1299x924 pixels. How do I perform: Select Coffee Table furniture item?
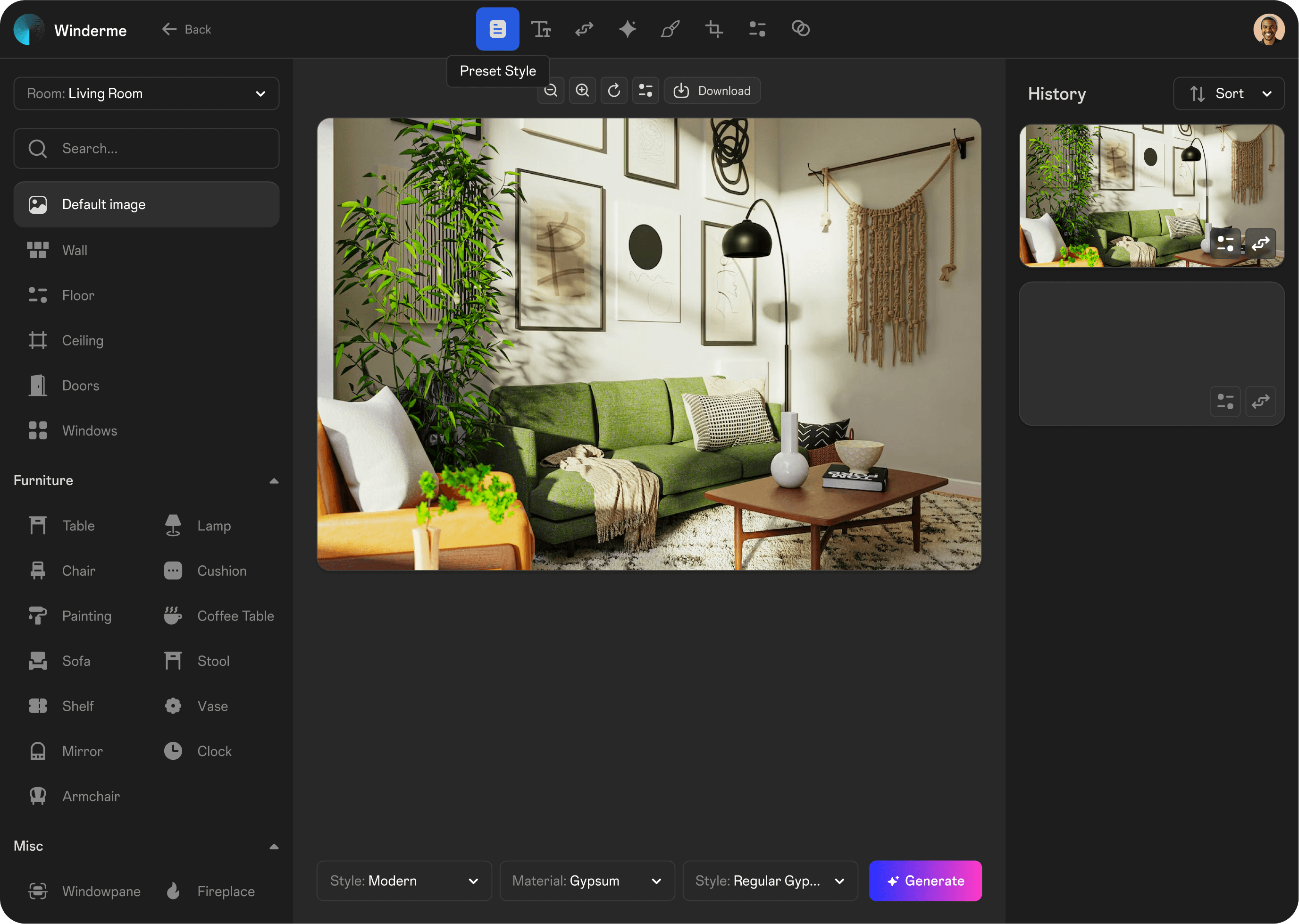(x=235, y=616)
